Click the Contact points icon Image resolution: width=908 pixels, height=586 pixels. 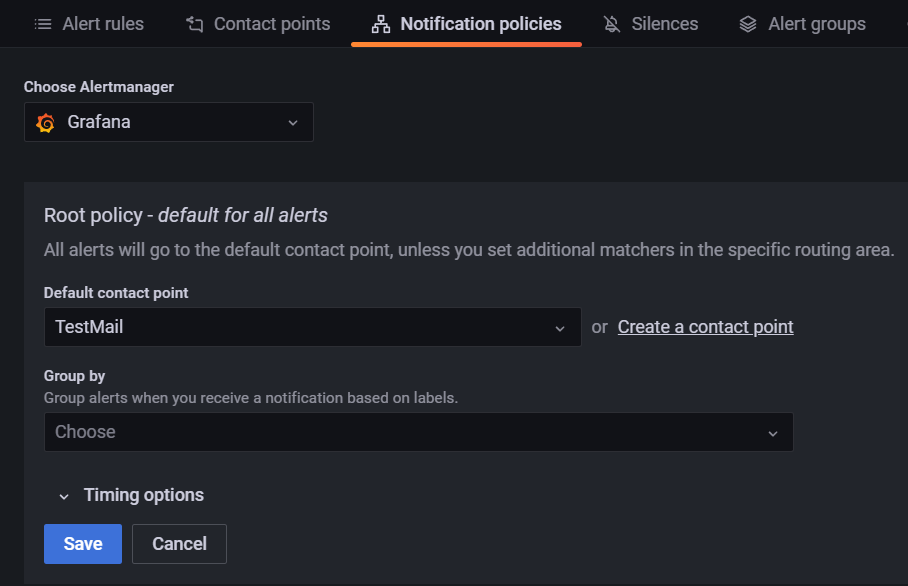click(195, 24)
